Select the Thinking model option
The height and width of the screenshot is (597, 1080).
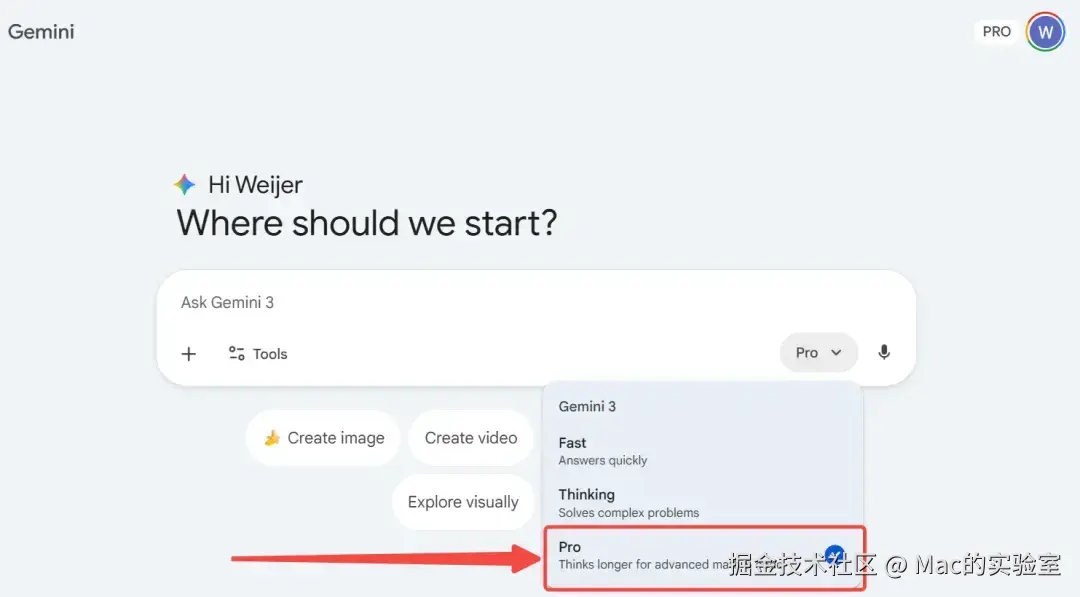click(628, 503)
